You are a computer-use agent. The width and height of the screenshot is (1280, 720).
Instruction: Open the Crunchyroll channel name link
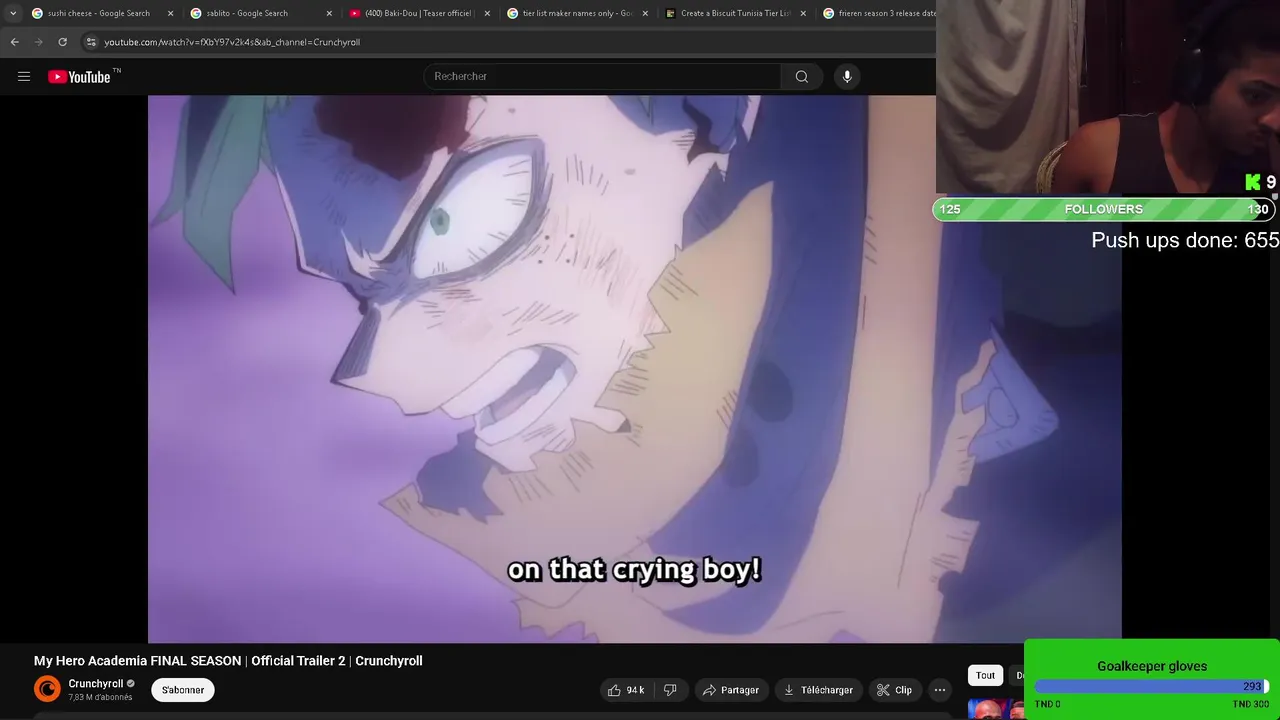click(96, 684)
